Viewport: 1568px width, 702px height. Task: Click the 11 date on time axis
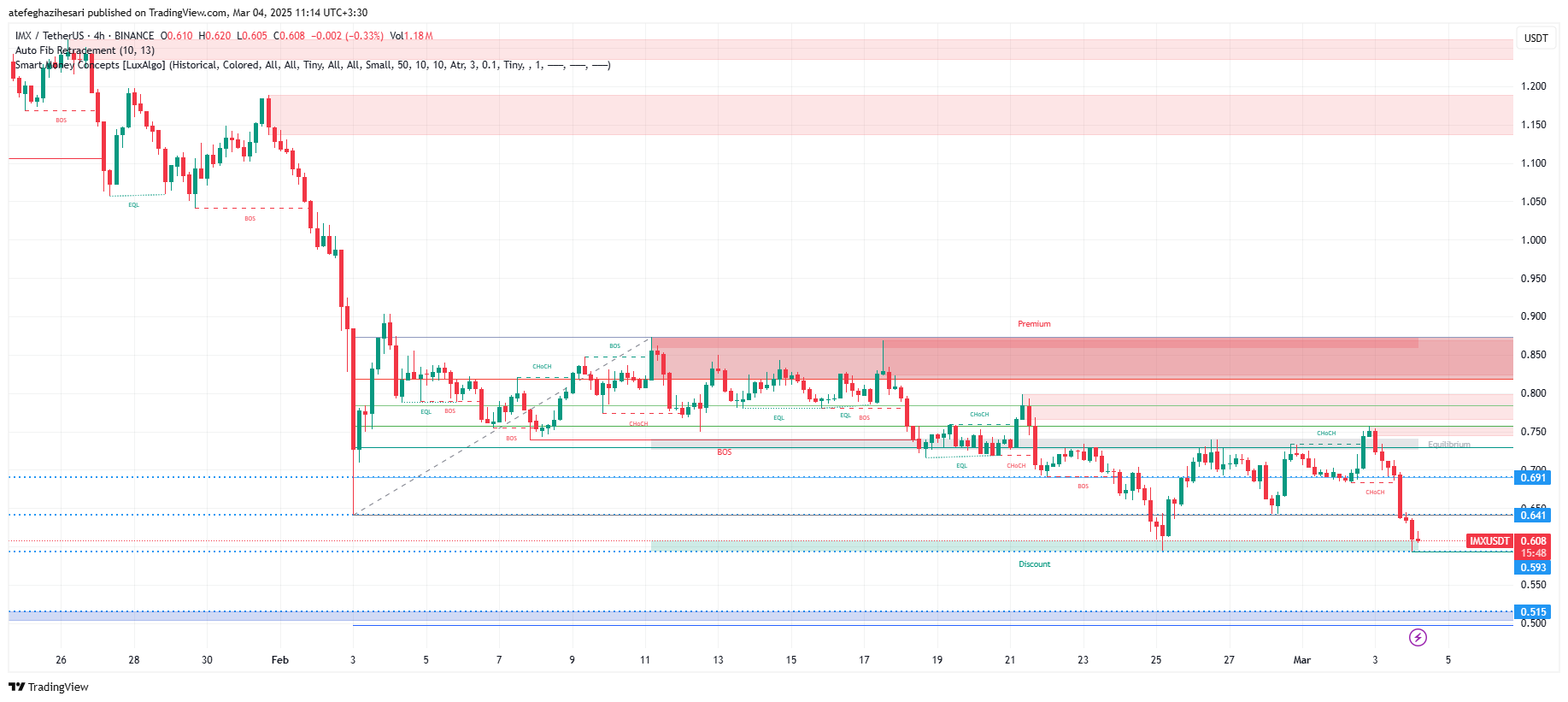coord(645,660)
